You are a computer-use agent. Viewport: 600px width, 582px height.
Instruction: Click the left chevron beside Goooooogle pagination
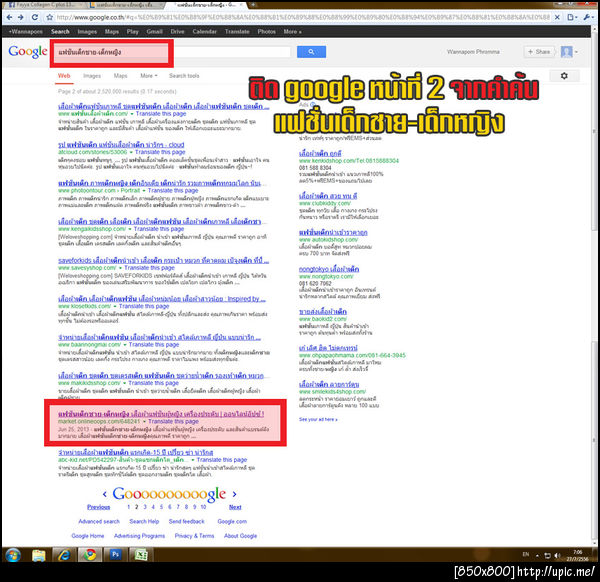[x=105, y=494]
